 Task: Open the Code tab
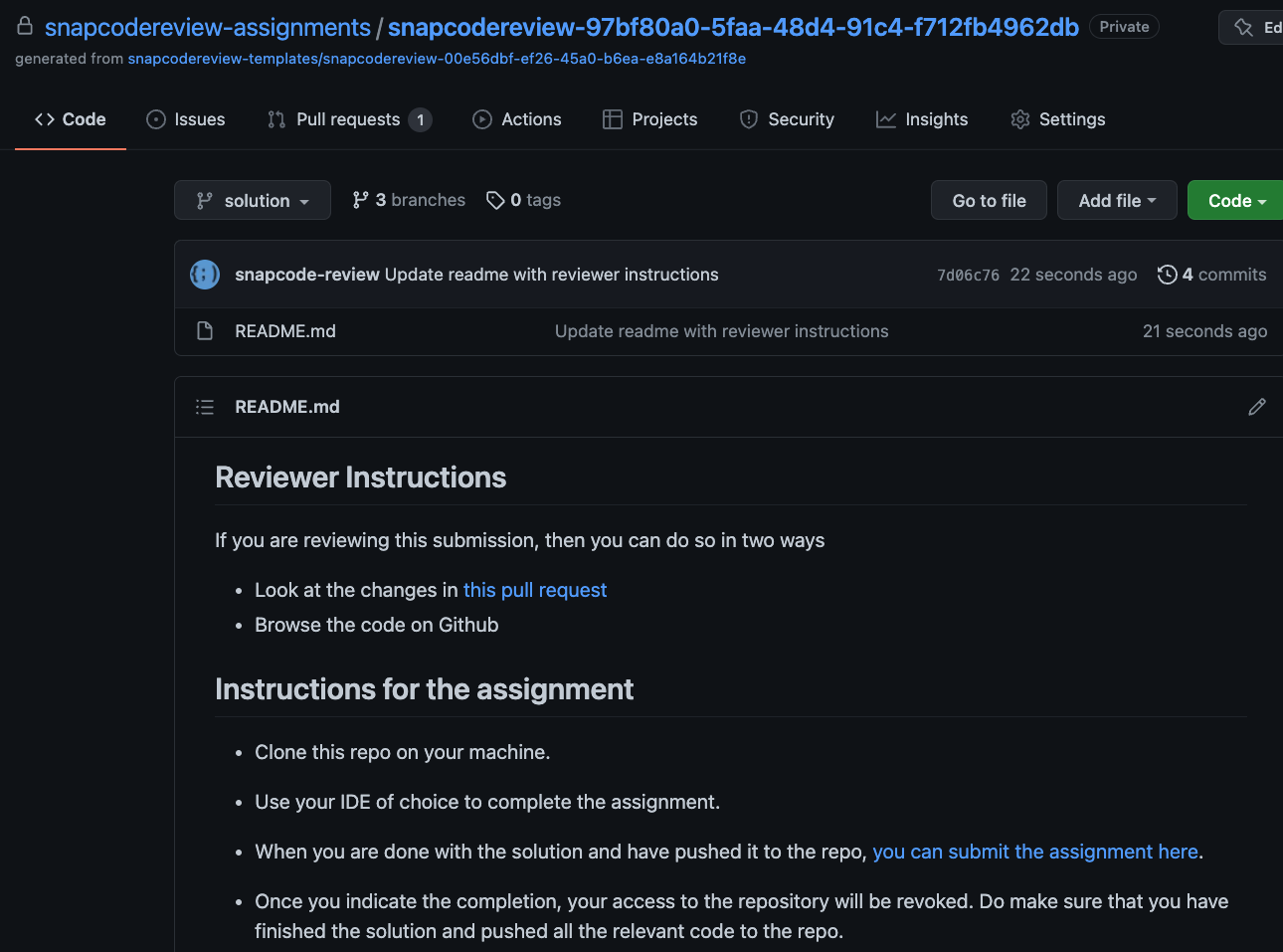pyautogui.click(x=71, y=119)
